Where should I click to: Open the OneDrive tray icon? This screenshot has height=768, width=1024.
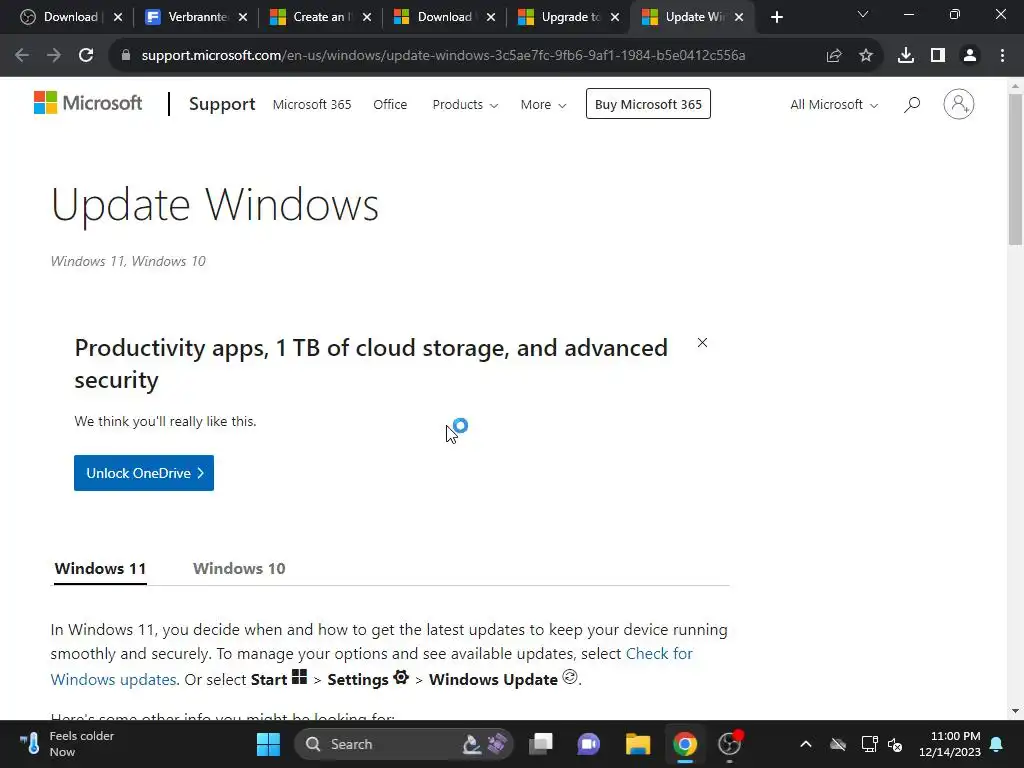tap(838, 744)
